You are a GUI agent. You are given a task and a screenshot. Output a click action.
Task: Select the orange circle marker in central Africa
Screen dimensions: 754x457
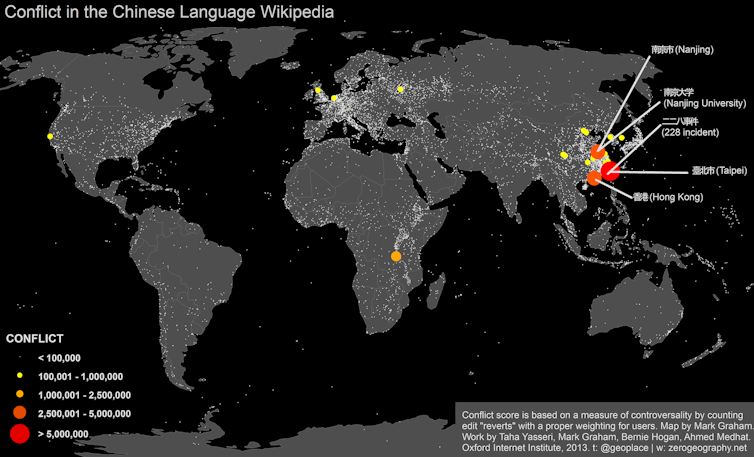pyautogui.click(x=396, y=256)
